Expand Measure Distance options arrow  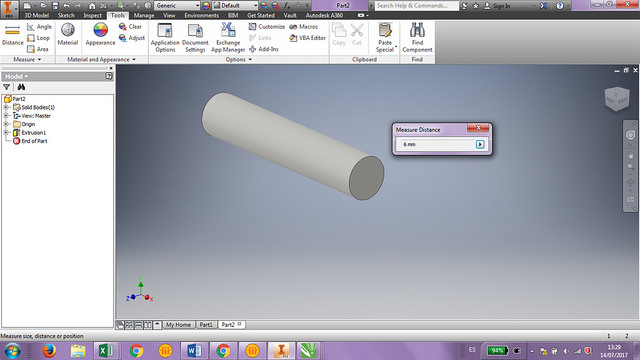tap(480, 144)
